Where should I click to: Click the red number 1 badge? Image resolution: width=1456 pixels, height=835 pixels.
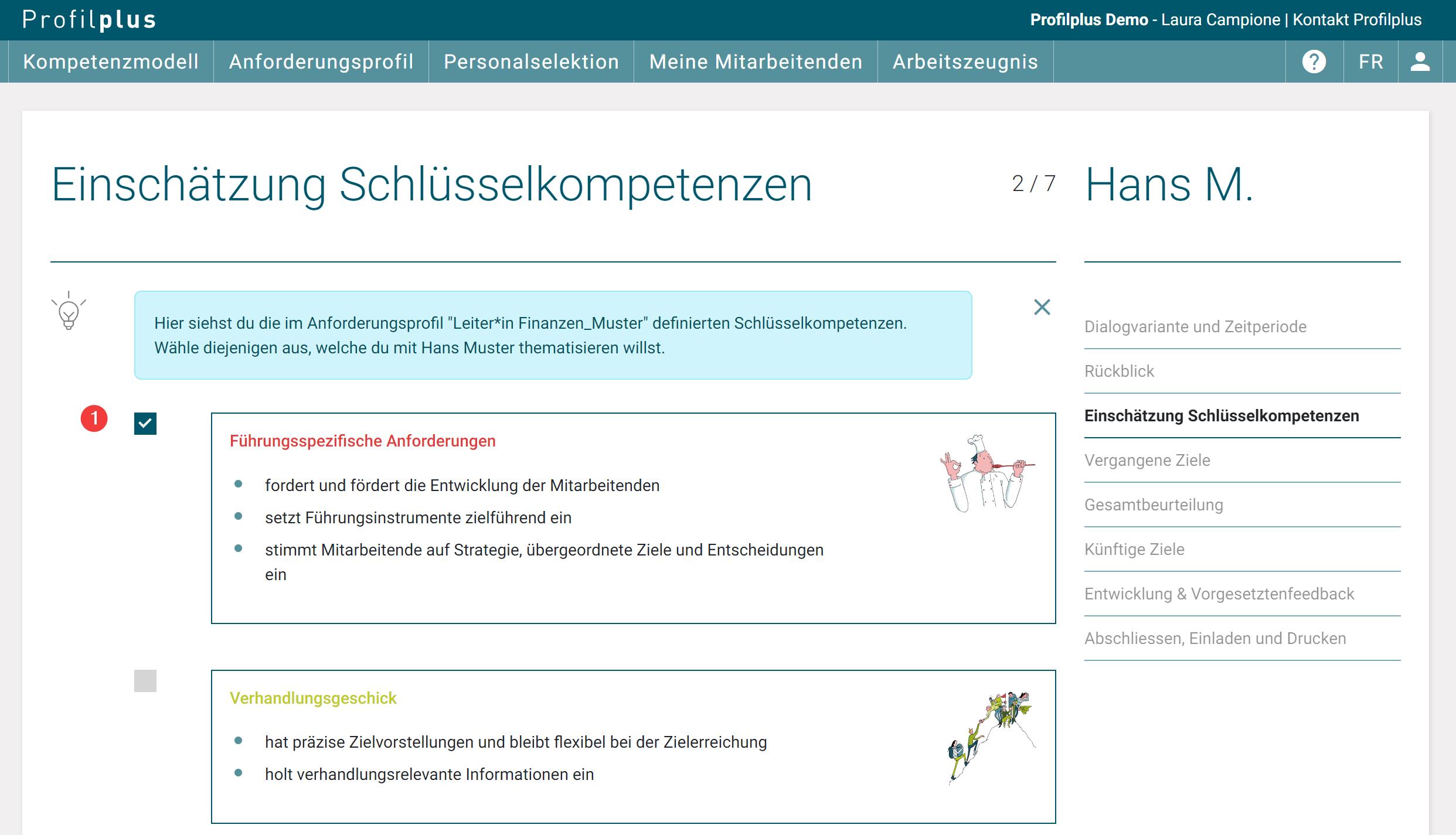[x=94, y=418]
